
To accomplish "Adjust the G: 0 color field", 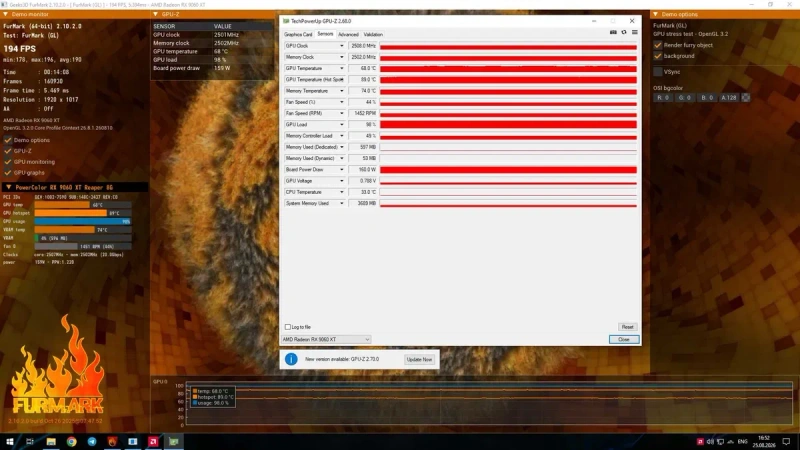I will tap(685, 97).
